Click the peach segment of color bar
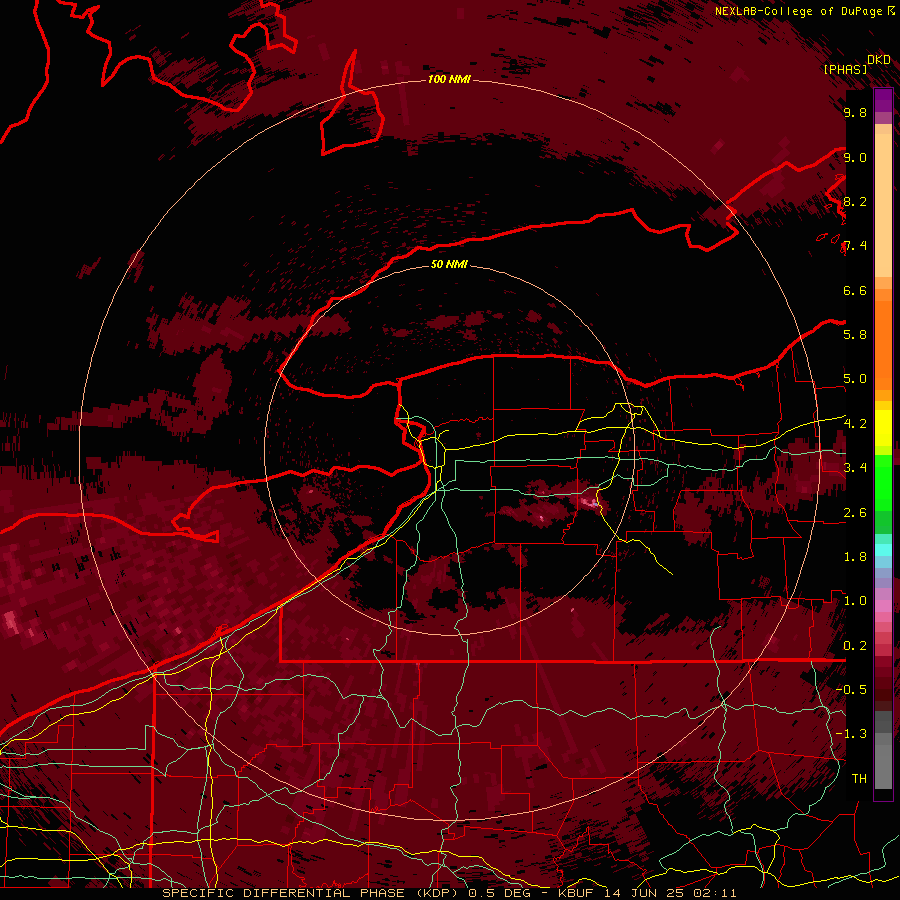This screenshot has width=900, height=900. pyautogui.click(x=883, y=205)
